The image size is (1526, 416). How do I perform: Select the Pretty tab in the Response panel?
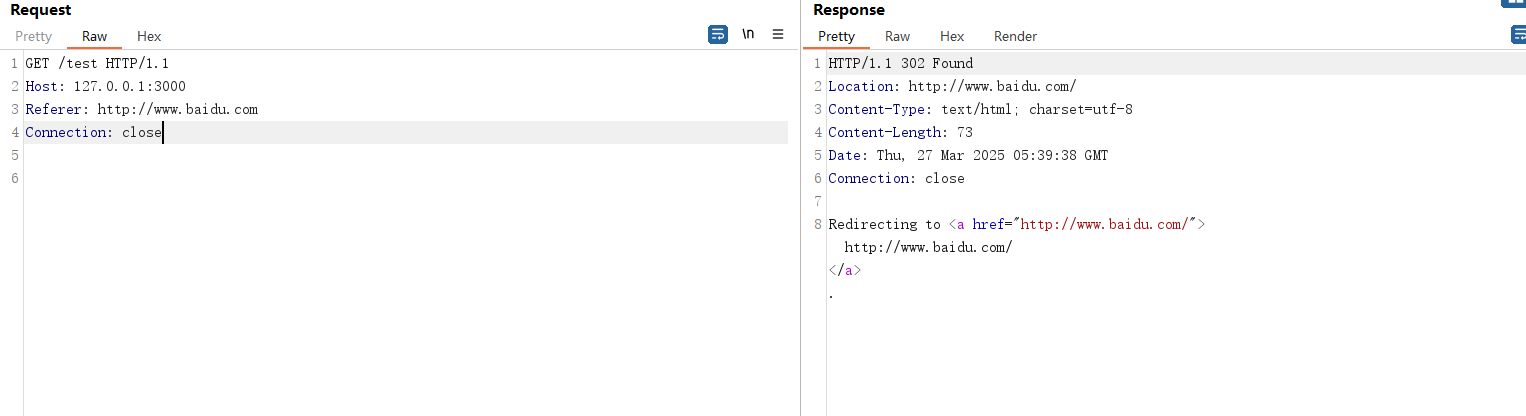click(x=836, y=36)
